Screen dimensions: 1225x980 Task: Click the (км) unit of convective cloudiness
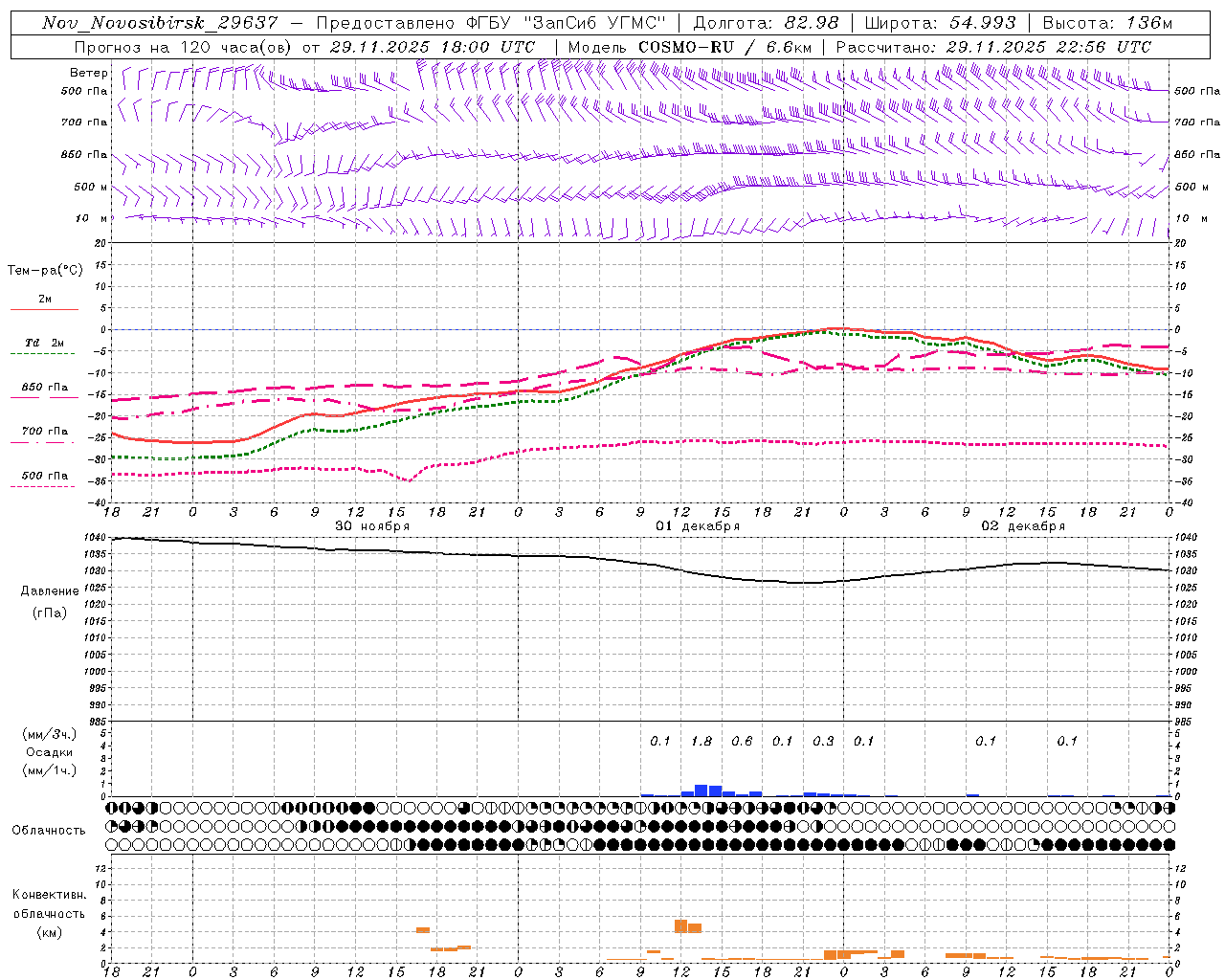pyautogui.click(x=49, y=932)
